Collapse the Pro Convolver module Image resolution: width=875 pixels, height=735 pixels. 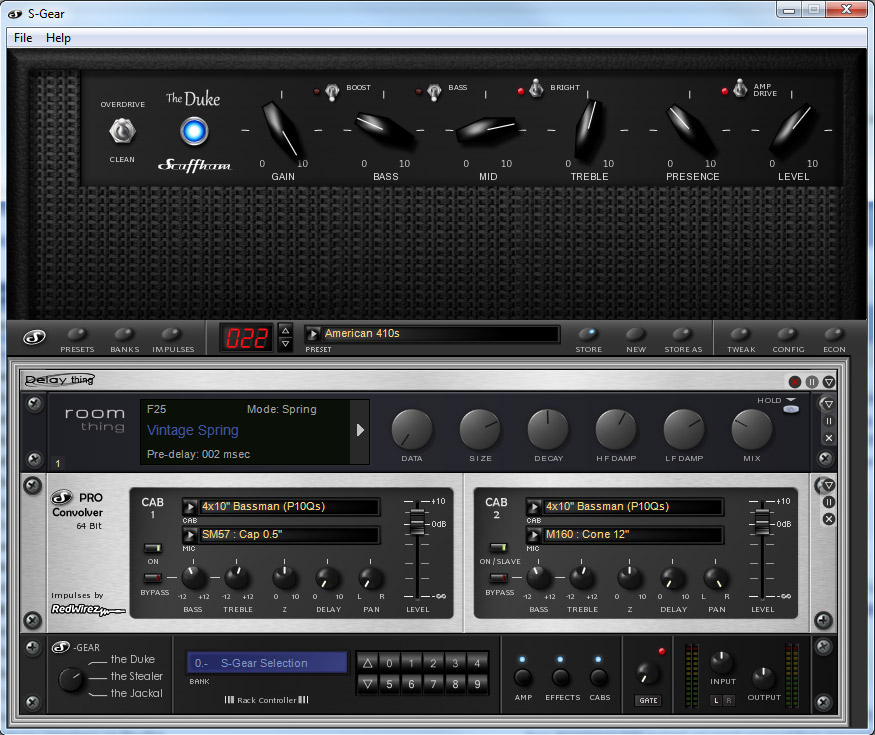pyautogui.click(x=828, y=485)
